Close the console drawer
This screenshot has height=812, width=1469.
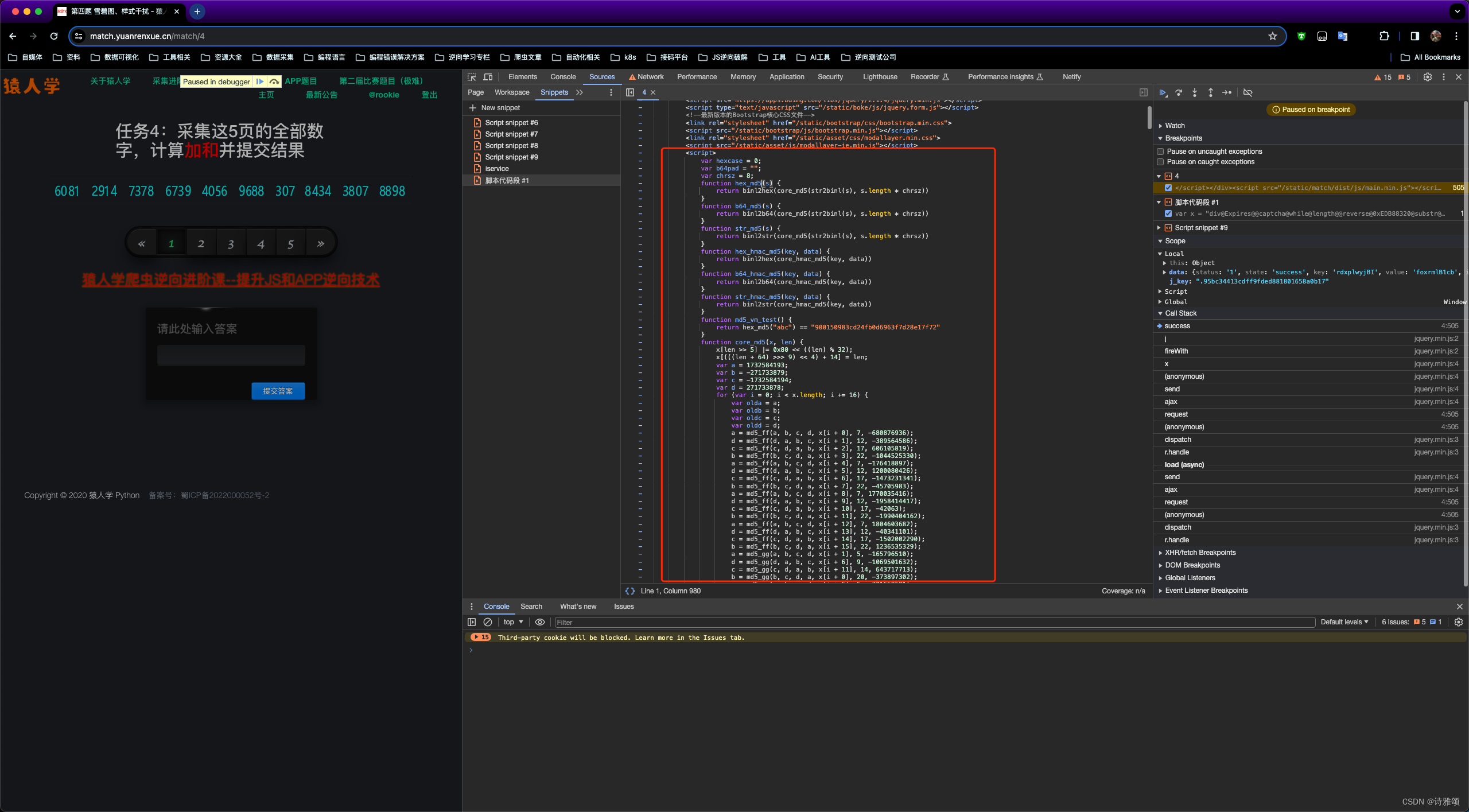point(1459,607)
